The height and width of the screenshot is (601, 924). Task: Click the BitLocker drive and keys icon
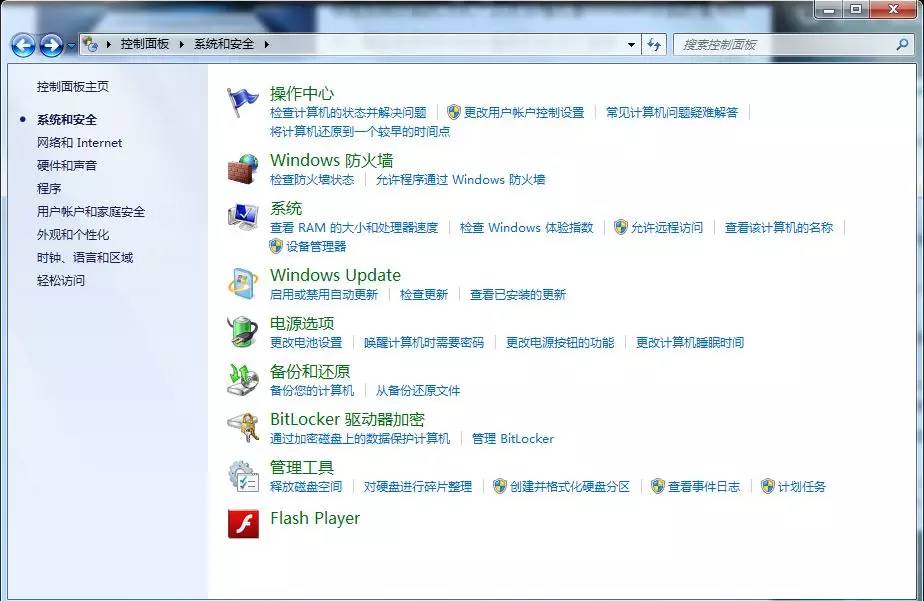click(x=243, y=428)
